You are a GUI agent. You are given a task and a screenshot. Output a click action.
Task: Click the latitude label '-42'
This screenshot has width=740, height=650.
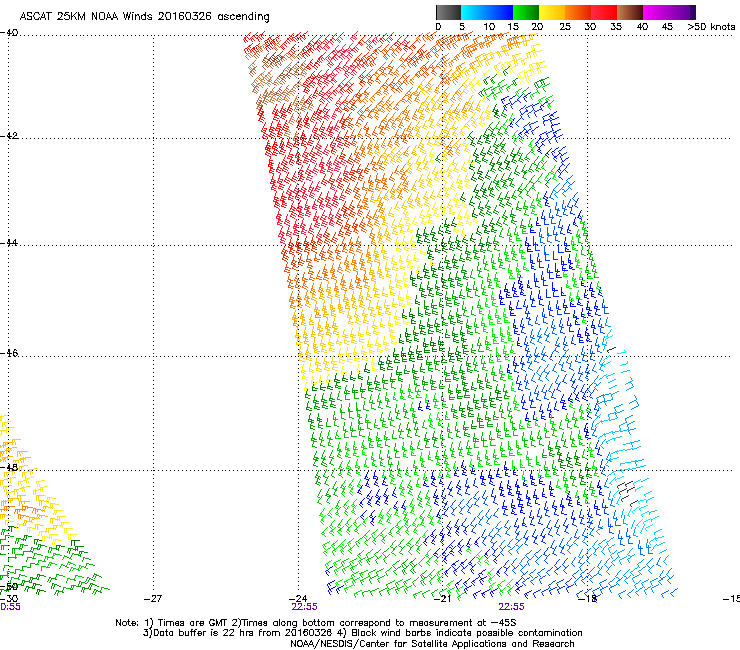click(9, 135)
